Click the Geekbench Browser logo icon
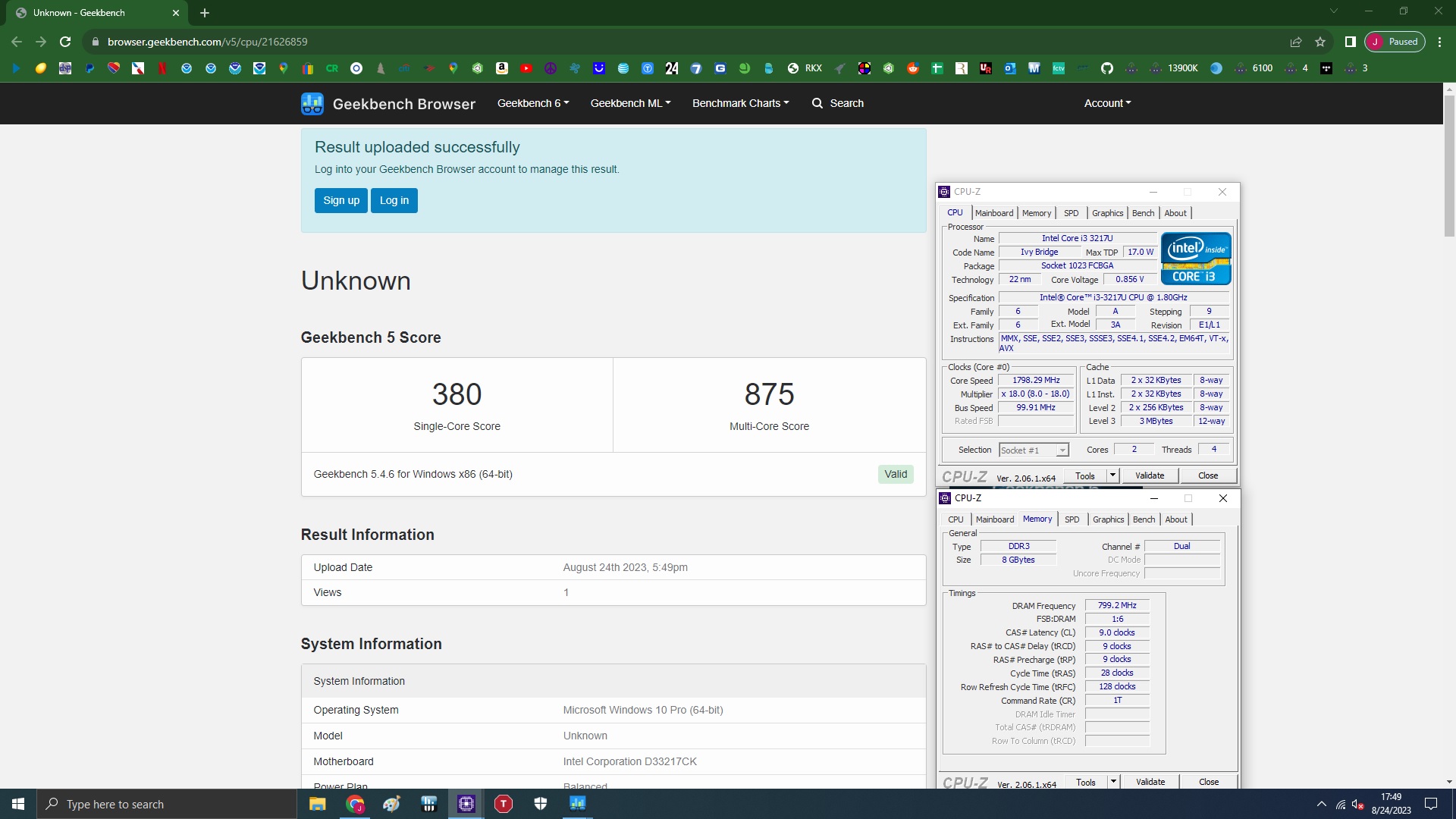1456x819 pixels. (x=312, y=104)
